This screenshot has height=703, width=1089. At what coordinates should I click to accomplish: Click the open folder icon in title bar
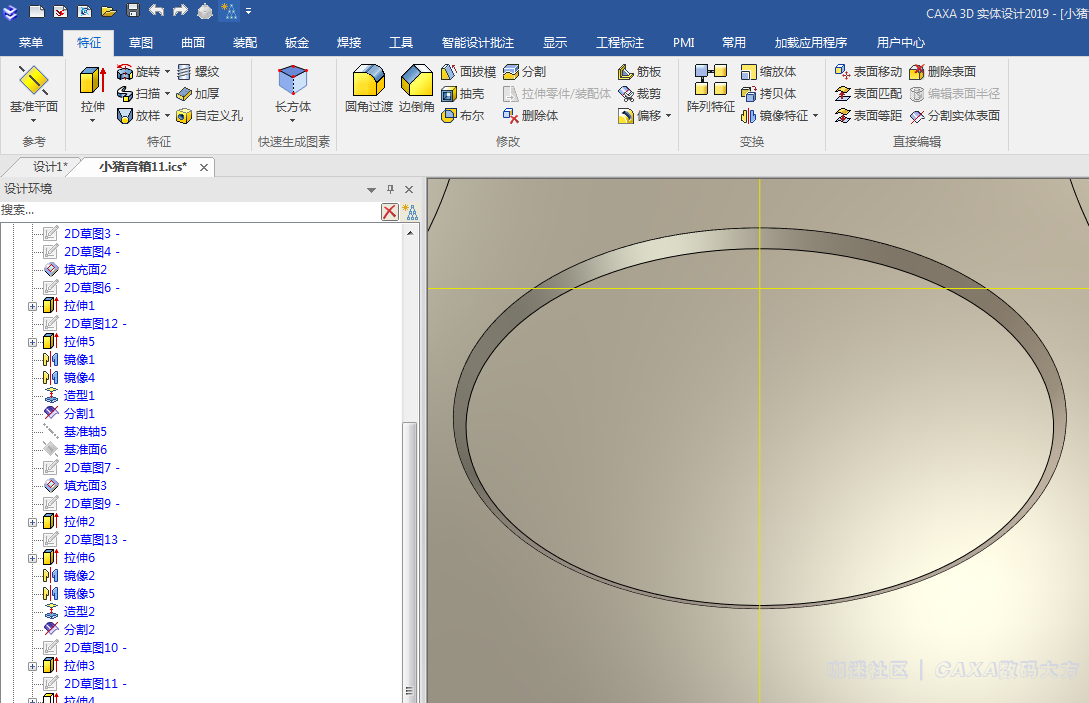coord(108,11)
